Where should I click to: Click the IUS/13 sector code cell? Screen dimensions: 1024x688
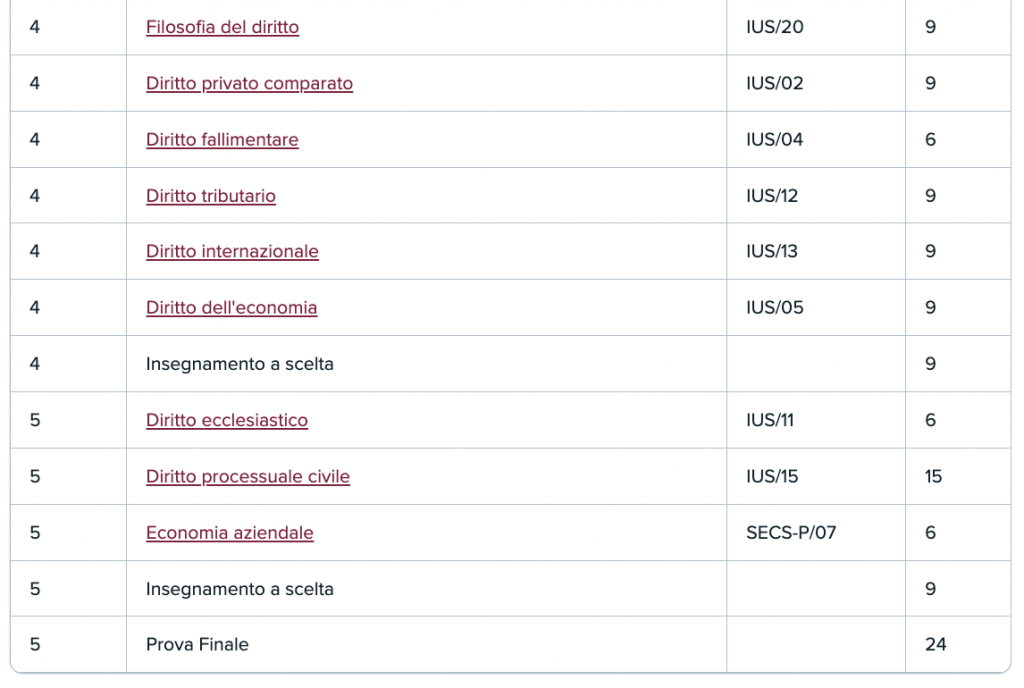tap(772, 252)
